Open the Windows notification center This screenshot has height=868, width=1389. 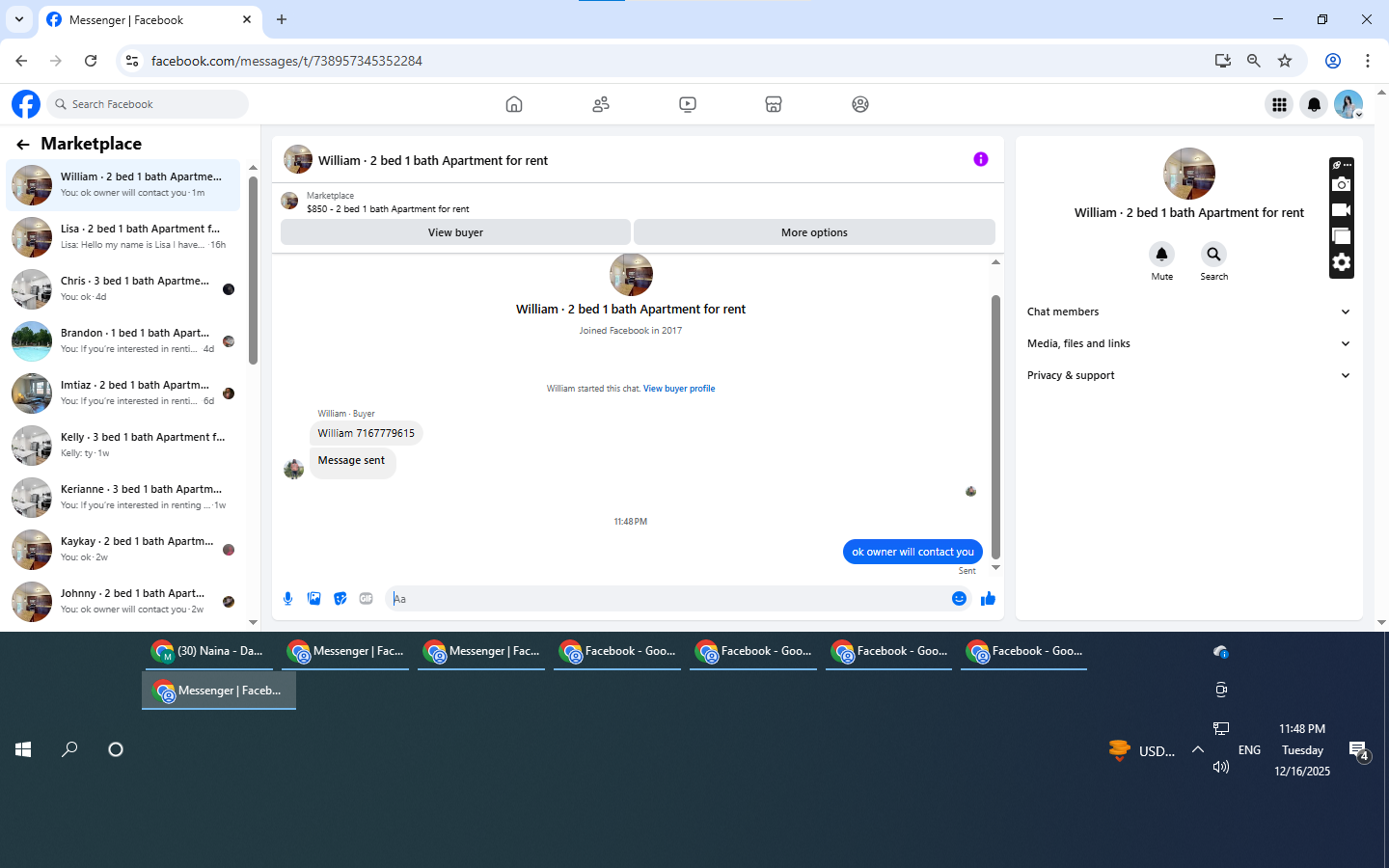[1358, 750]
